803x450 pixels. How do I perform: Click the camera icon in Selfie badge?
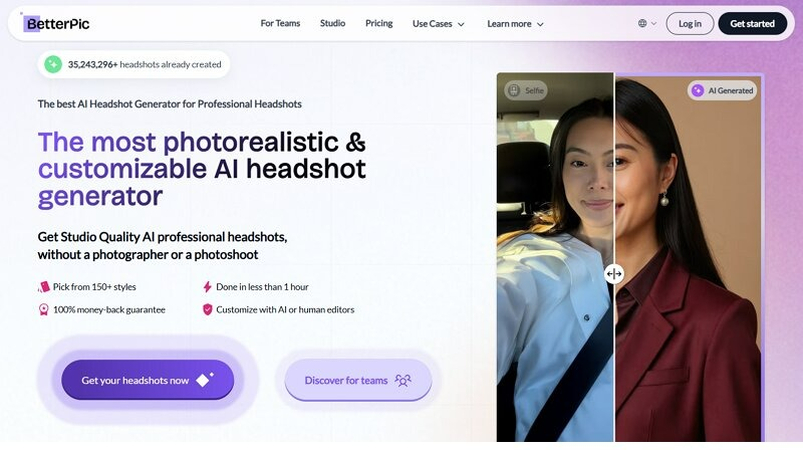click(x=514, y=91)
